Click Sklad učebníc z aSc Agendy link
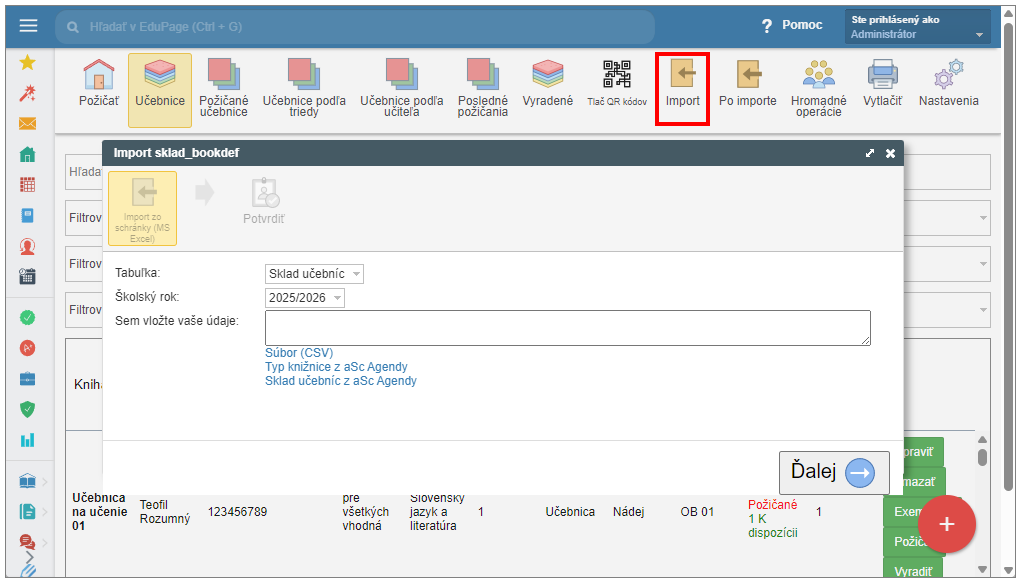The height and width of the screenshot is (583, 1021). pyautogui.click(x=340, y=381)
